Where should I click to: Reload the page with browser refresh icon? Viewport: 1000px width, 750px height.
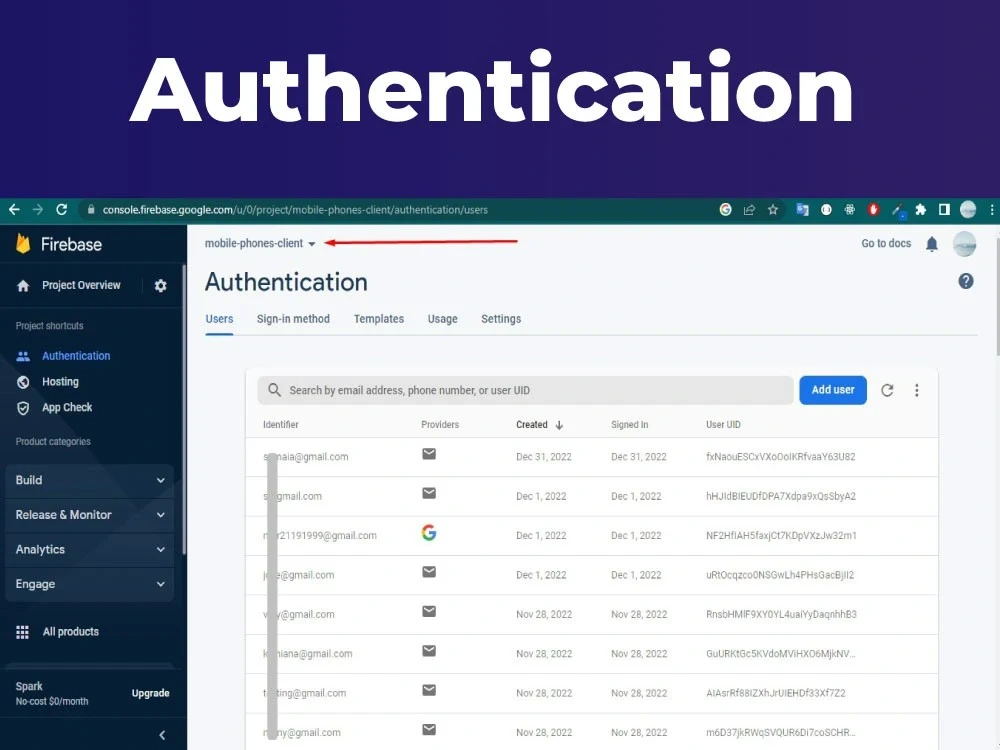point(62,210)
